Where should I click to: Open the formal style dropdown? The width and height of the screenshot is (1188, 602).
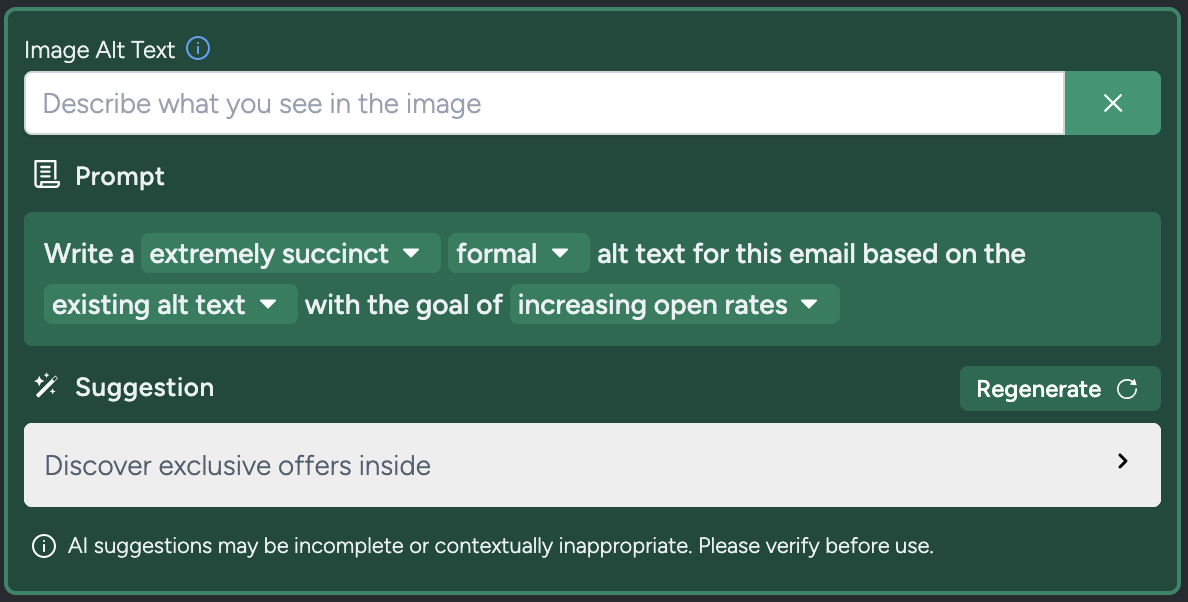[x=518, y=253]
